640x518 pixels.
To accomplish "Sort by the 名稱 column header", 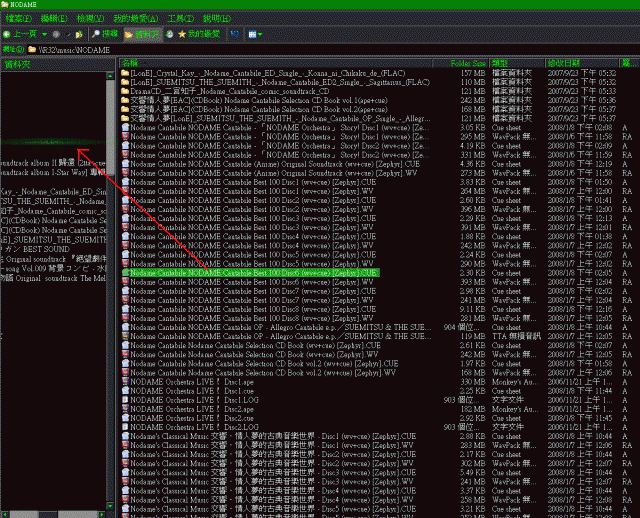I will 276,63.
